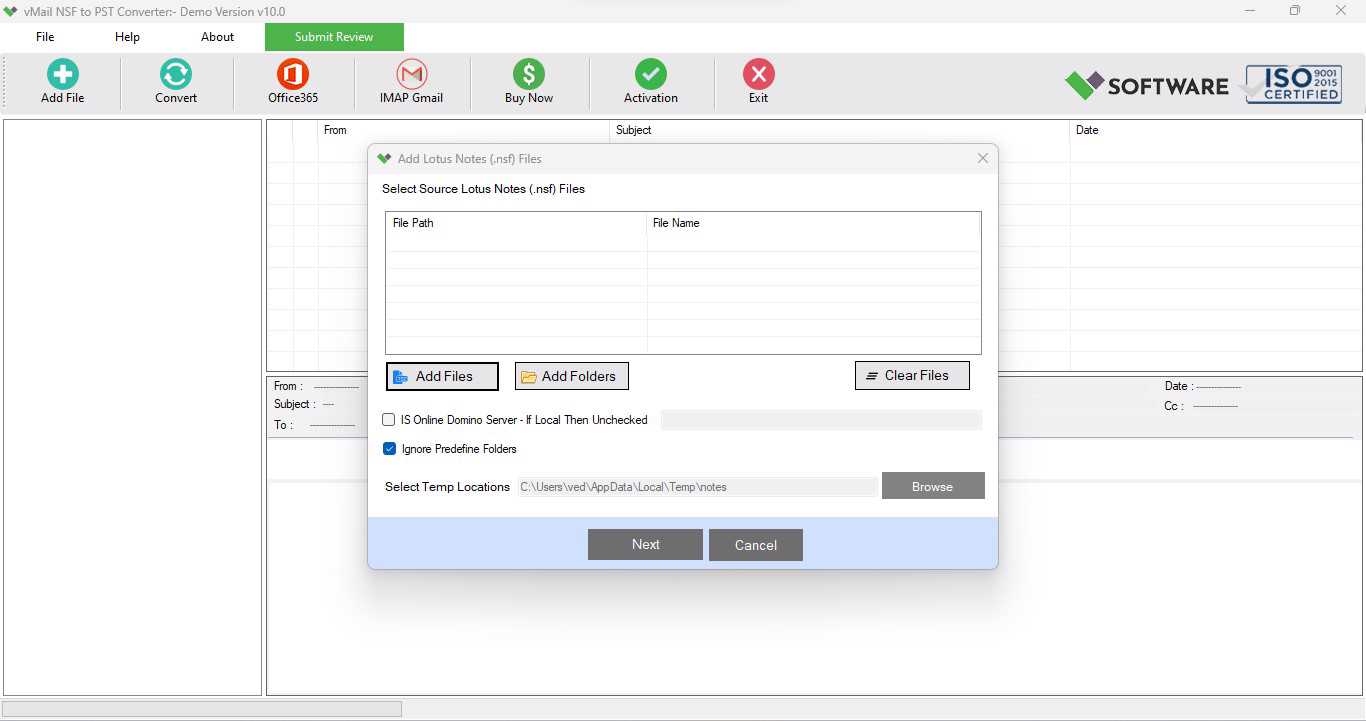The image size is (1366, 721).
Task: Click the Submit Review tab
Action: pos(334,37)
